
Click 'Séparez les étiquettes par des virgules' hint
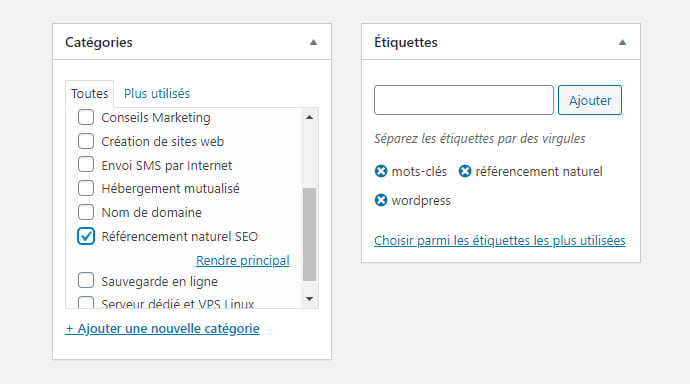point(480,139)
